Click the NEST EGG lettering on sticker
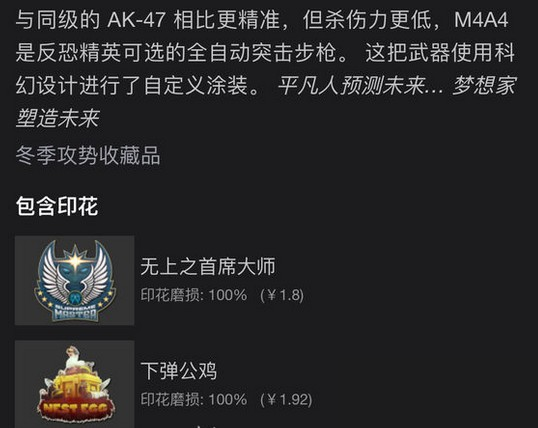This screenshot has height=428, width=538. pos(73,409)
